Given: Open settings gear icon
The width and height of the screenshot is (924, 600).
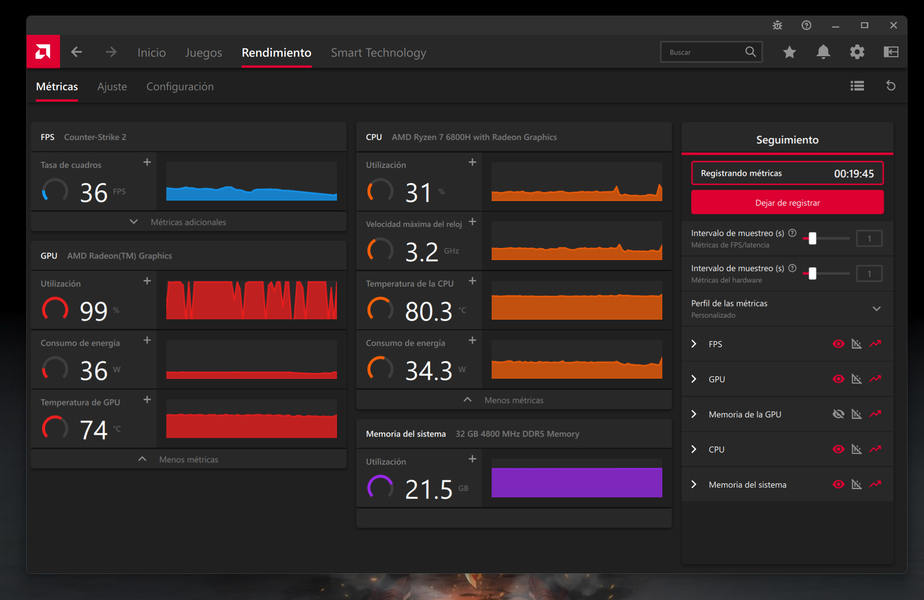Looking at the screenshot, I should click(x=857, y=52).
